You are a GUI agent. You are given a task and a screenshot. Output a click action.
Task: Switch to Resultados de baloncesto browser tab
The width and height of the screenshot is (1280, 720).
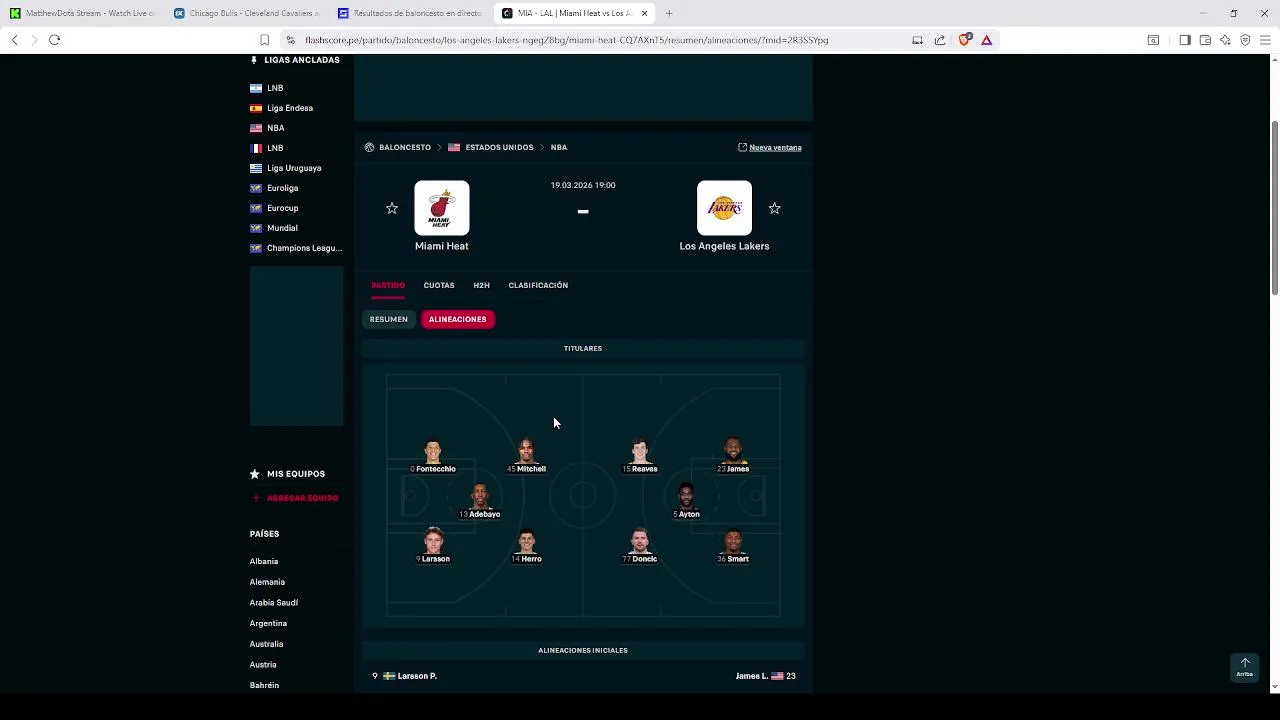[x=411, y=13]
